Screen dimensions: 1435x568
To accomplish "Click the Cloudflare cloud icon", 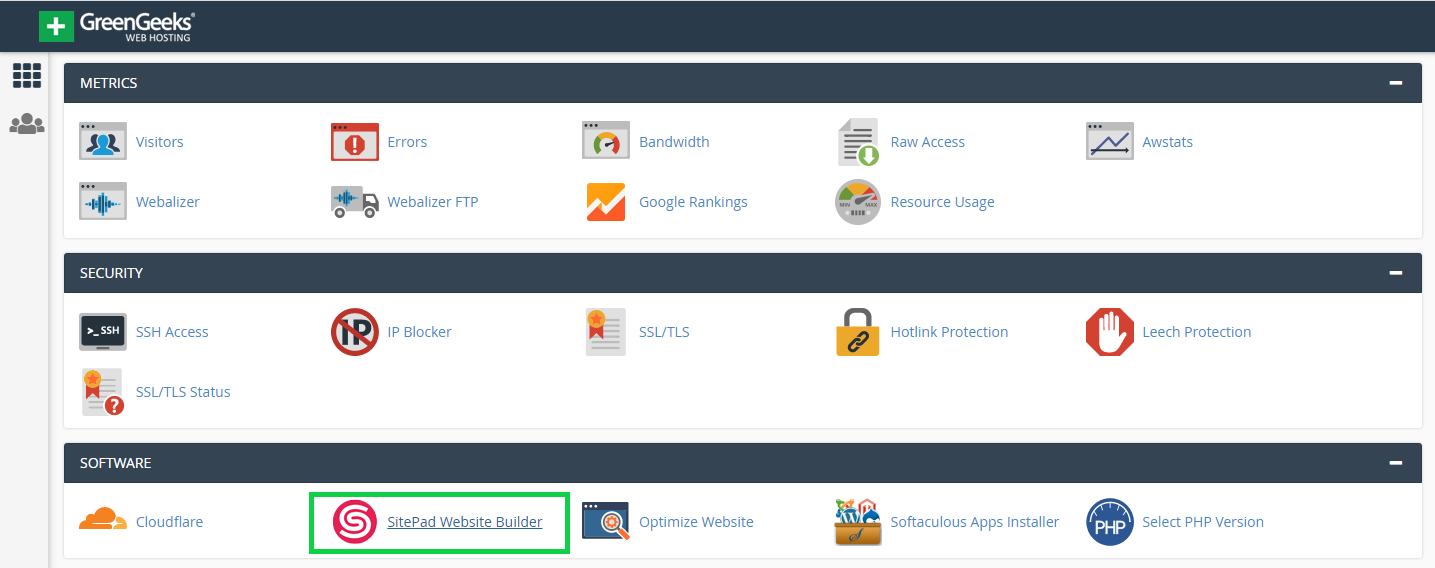I will click(x=103, y=521).
